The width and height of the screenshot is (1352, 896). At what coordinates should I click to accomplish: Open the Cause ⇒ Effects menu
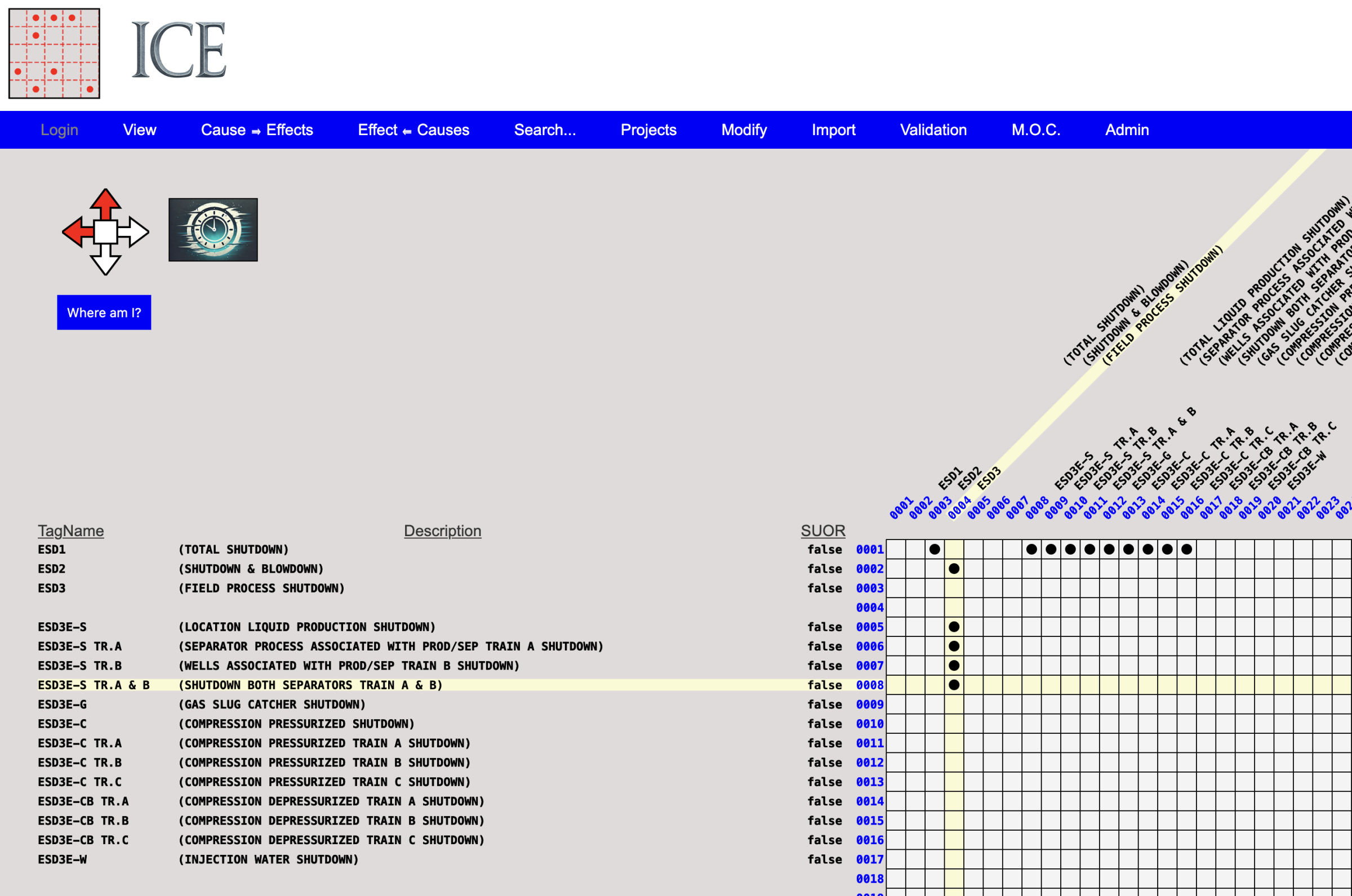click(256, 130)
